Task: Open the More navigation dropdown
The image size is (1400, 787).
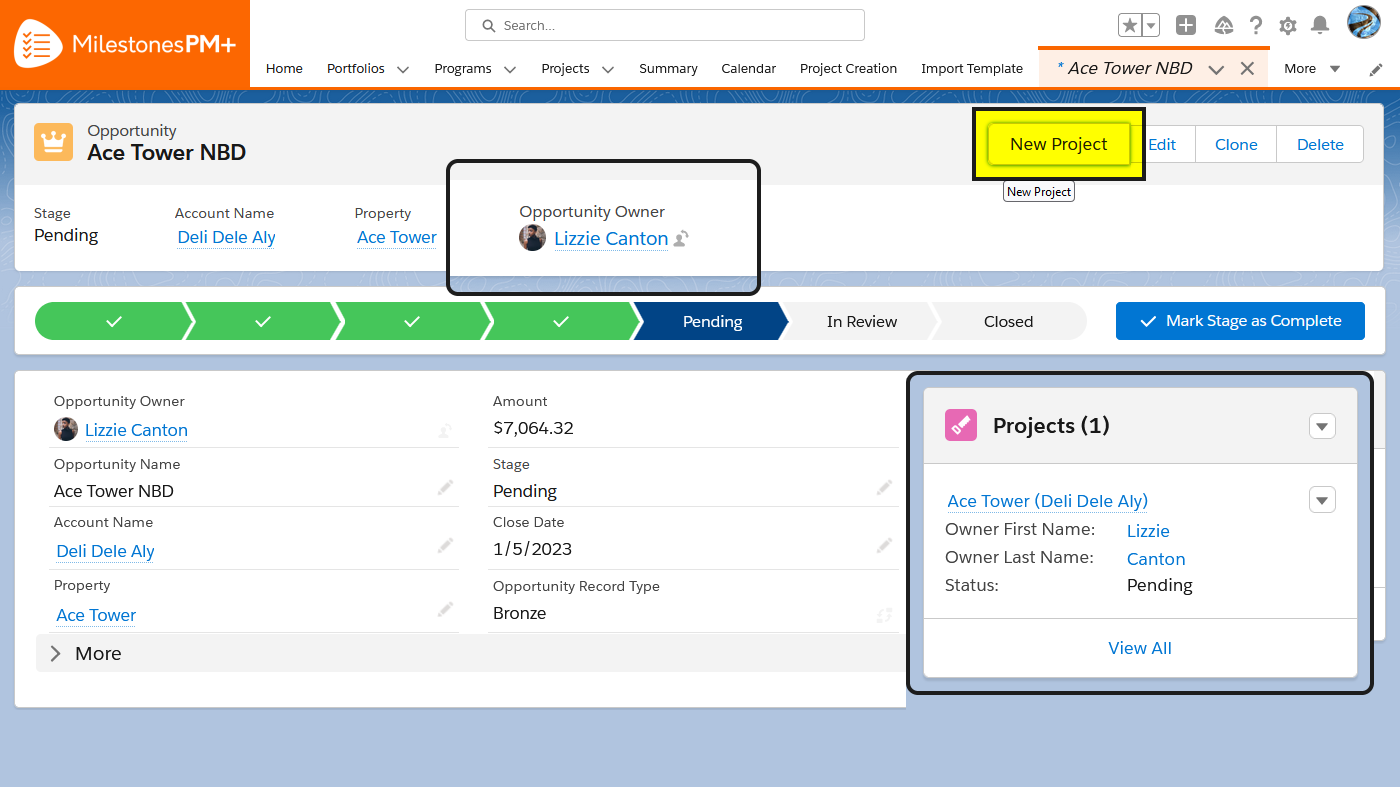Action: [x=1311, y=68]
